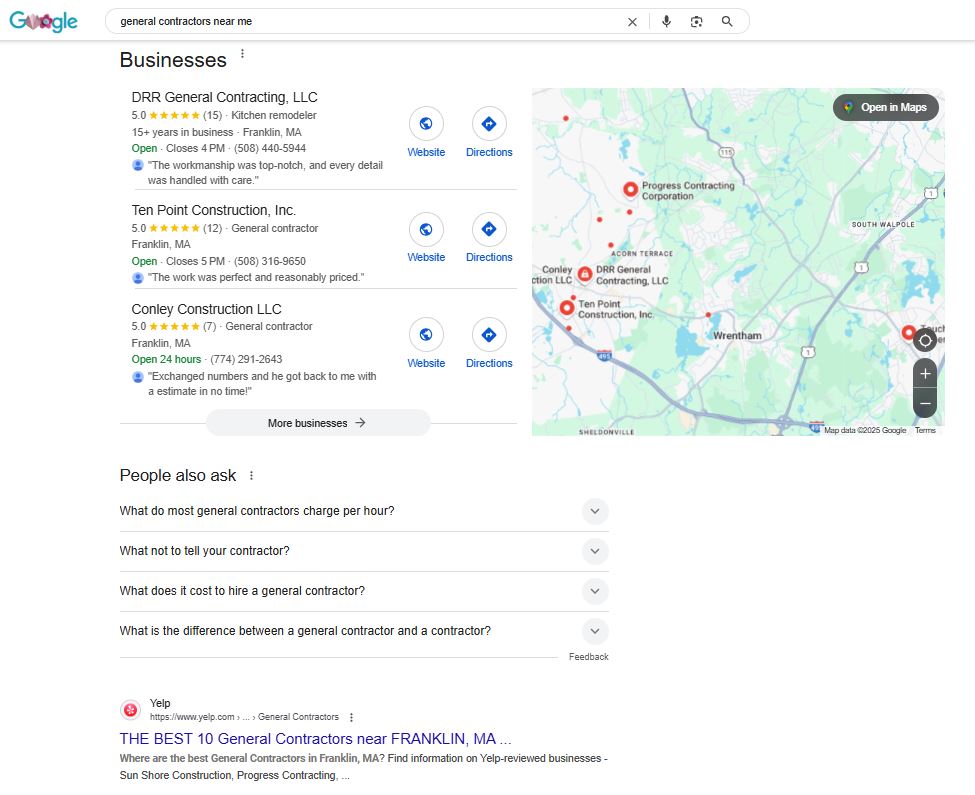Open People also ask options menu

[251, 476]
